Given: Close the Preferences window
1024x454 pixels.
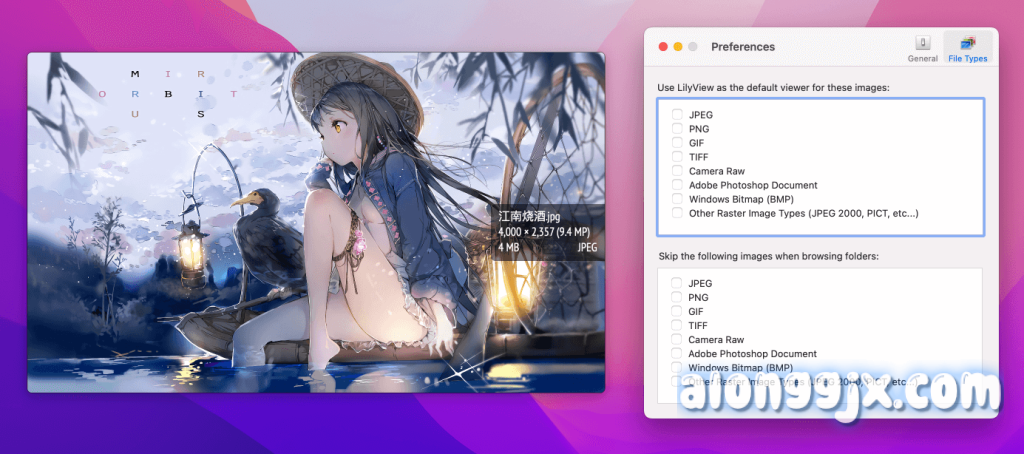Looking at the screenshot, I should point(662,47).
